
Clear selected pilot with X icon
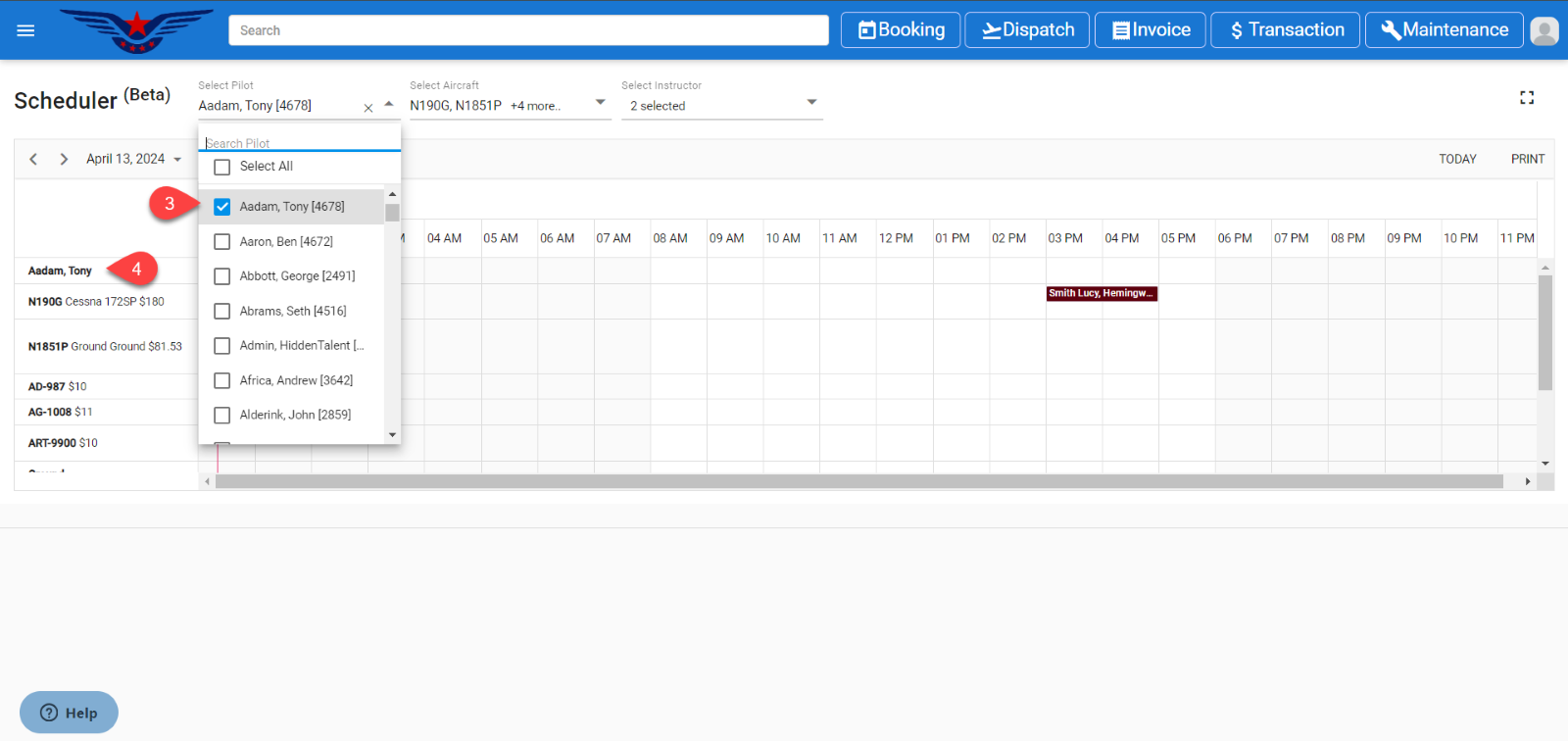368,108
